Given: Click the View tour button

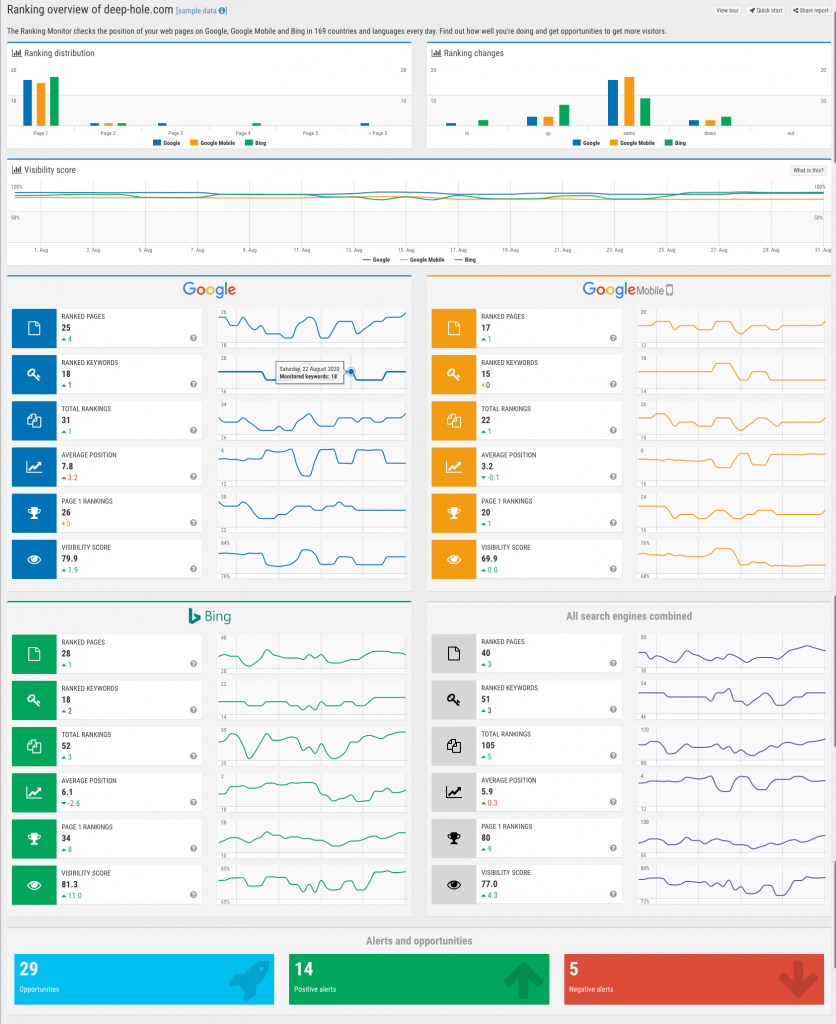Looking at the screenshot, I should click(x=727, y=10).
